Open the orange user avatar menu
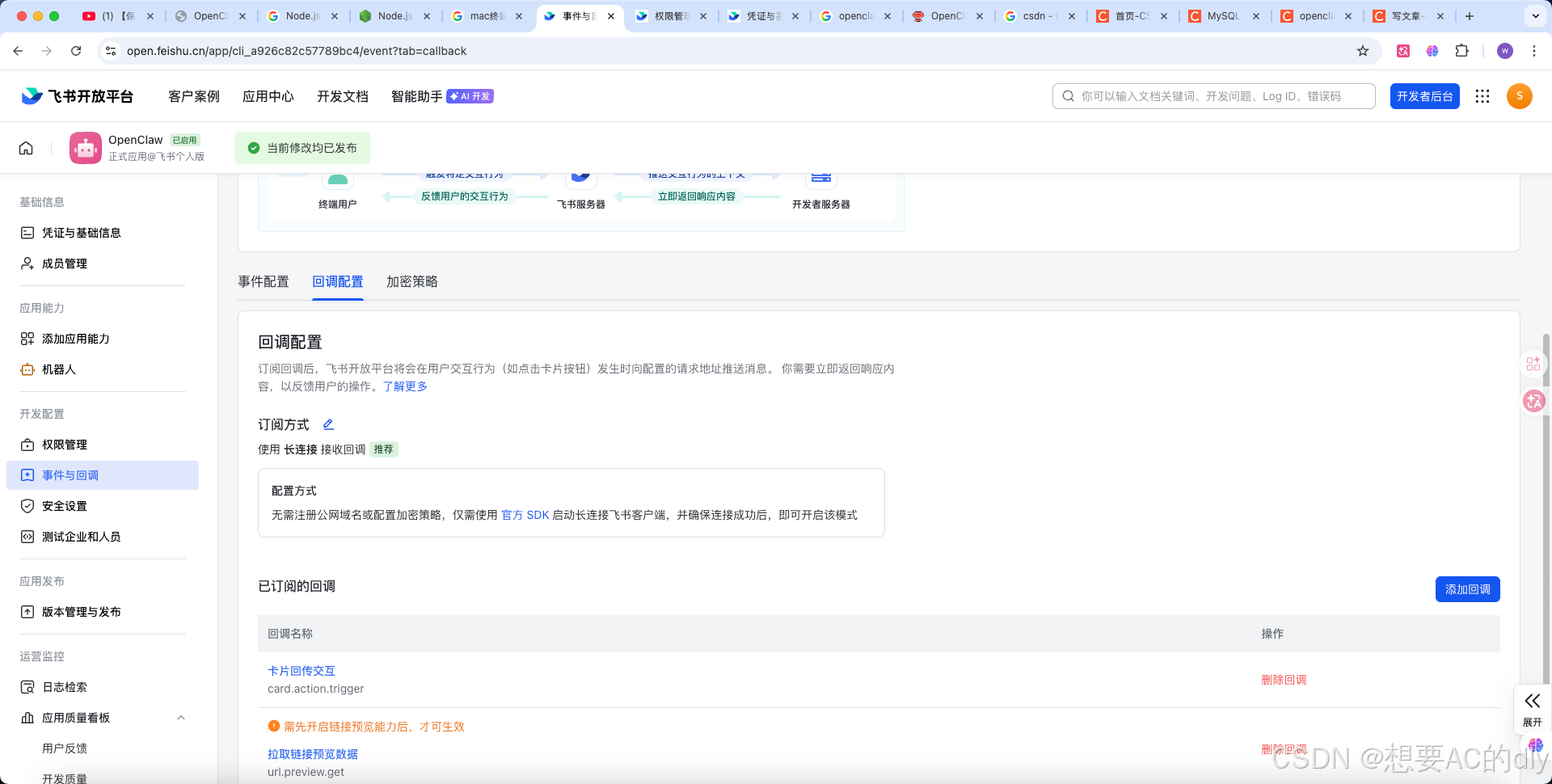This screenshot has width=1552, height=784. point(1520,96)
